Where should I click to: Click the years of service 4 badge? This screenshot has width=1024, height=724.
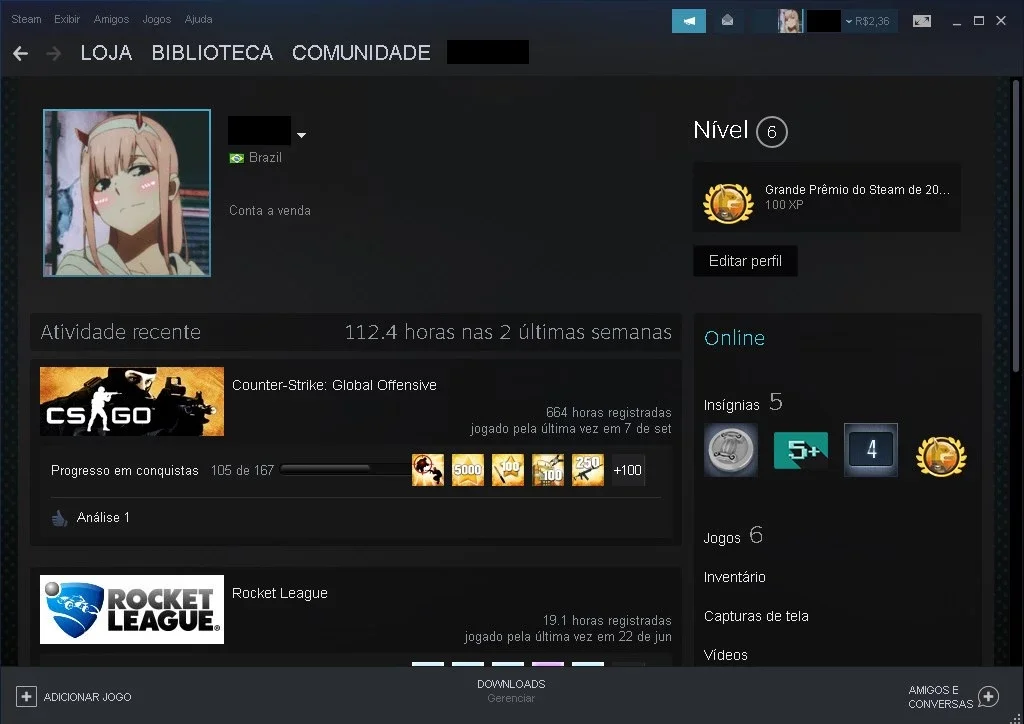point(871,450)
